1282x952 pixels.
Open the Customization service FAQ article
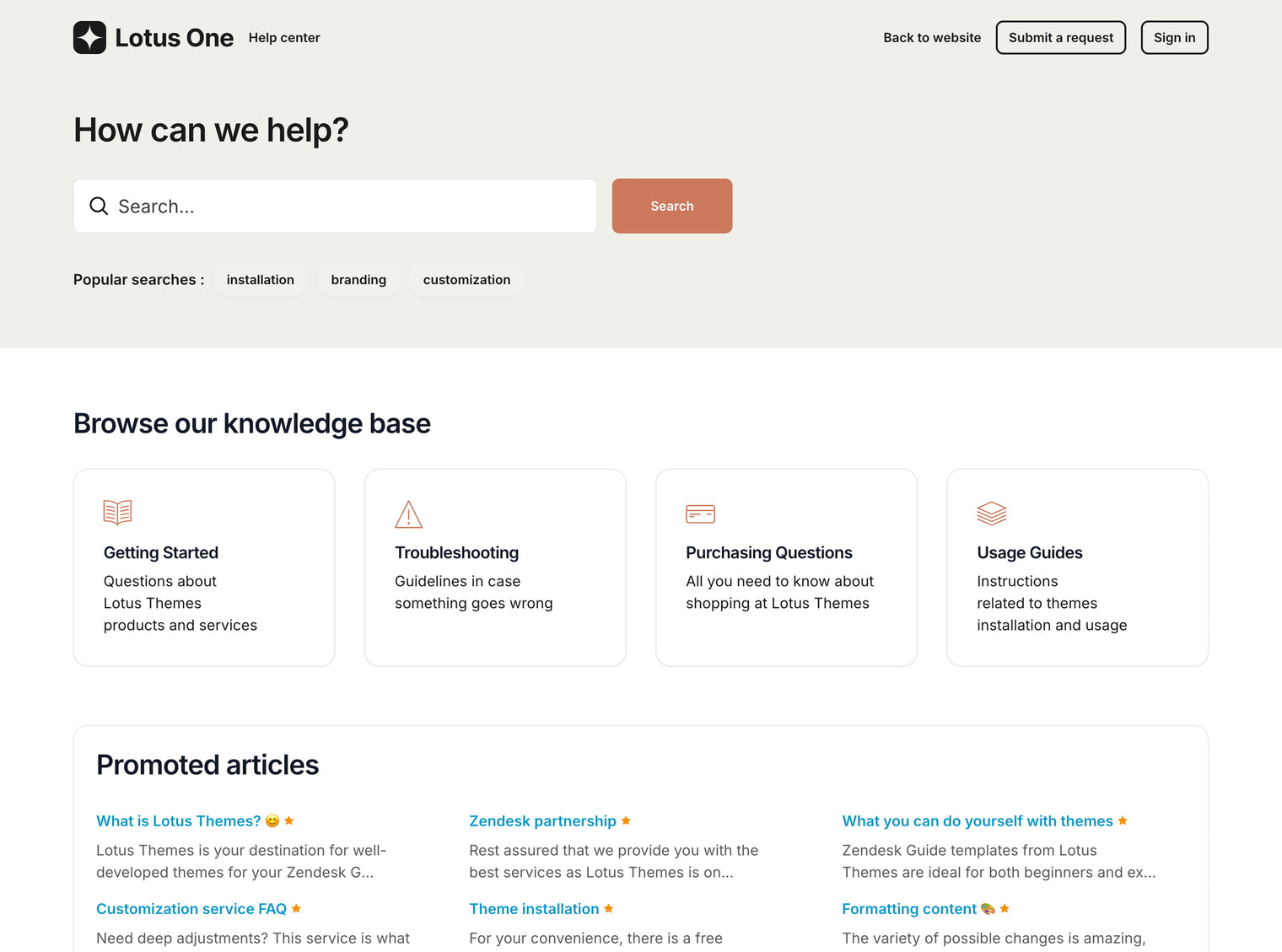(191, 909)
